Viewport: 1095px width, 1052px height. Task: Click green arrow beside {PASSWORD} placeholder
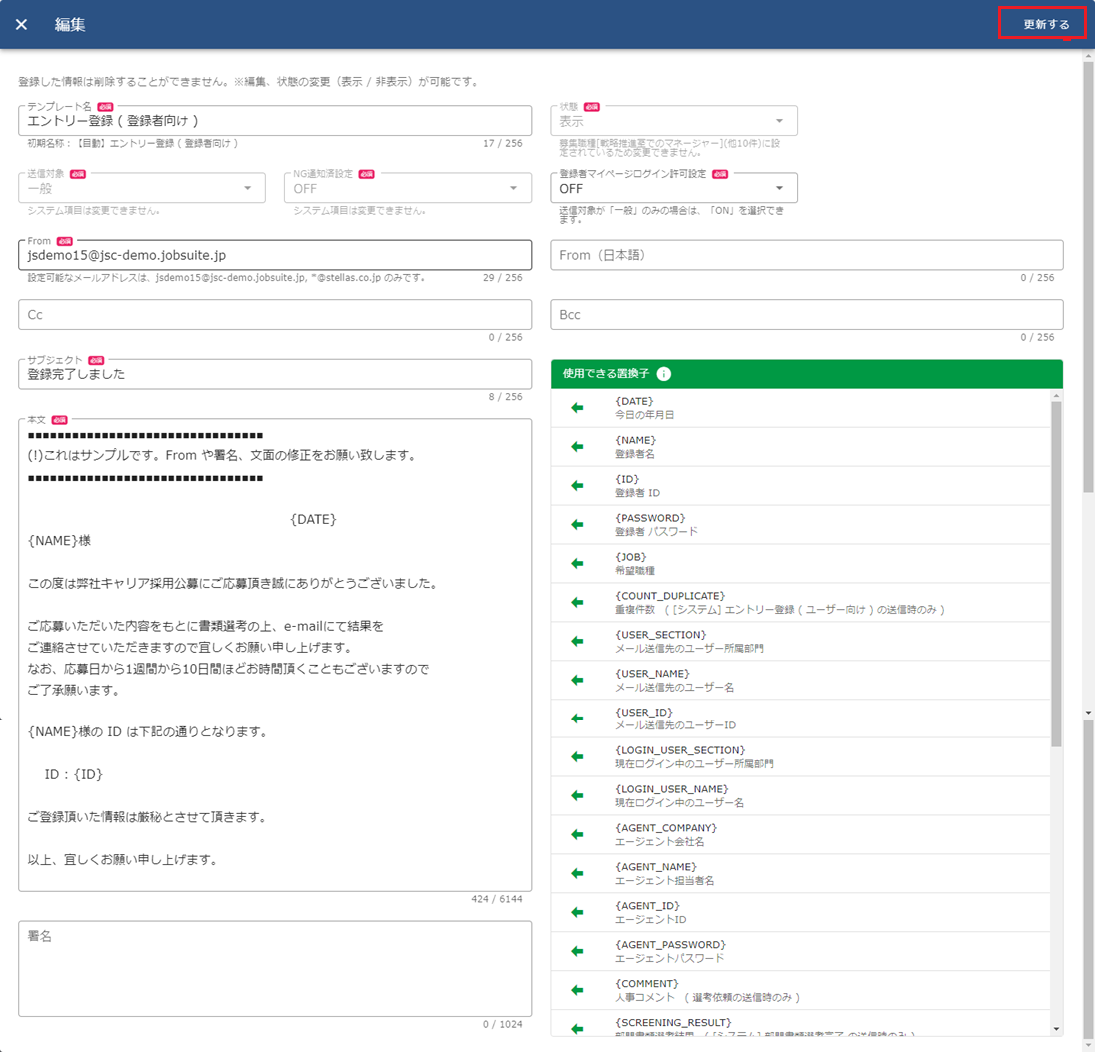coord(577,525)
